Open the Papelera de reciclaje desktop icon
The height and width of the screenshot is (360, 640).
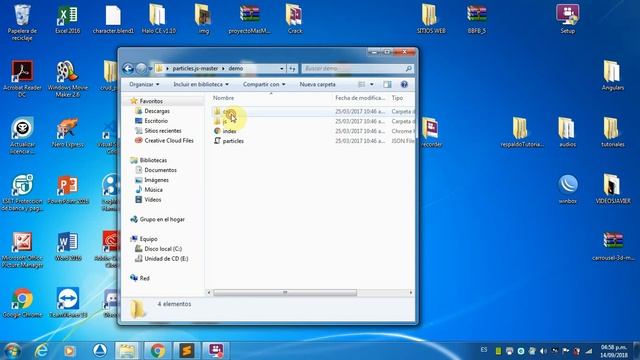click(x=22, y=22)
